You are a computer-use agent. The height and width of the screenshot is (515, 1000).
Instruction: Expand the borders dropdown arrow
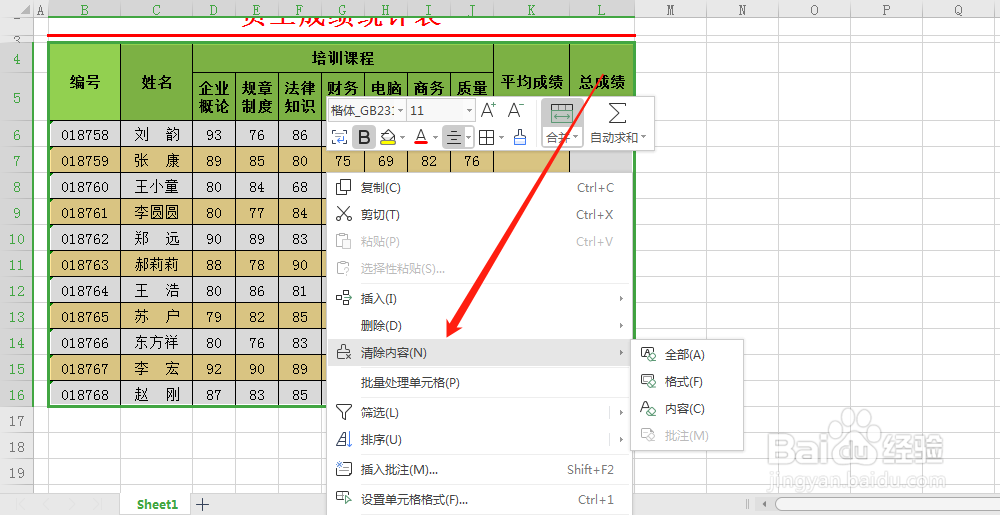[x=501, y=138]
